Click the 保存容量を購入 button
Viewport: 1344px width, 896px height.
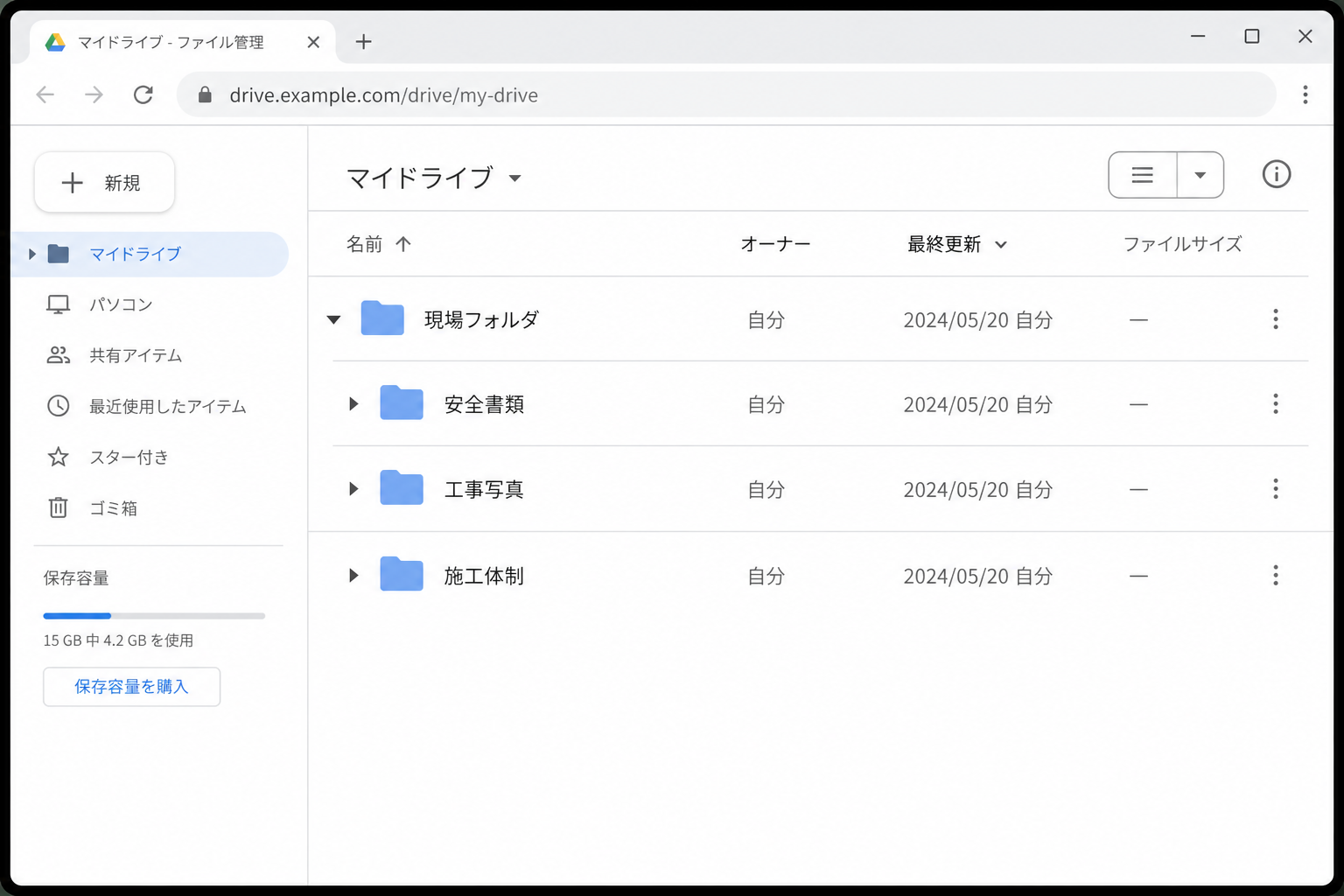coord(131,687)
